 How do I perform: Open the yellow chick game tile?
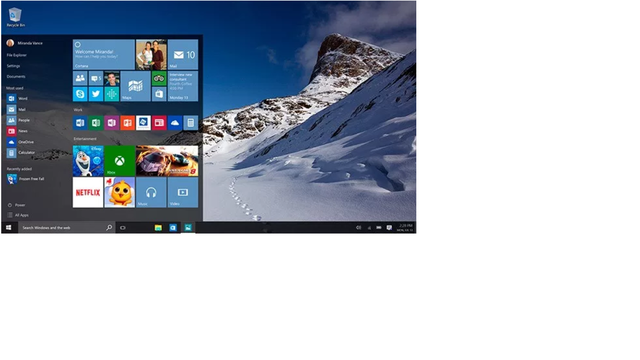[x=120, y=192]
